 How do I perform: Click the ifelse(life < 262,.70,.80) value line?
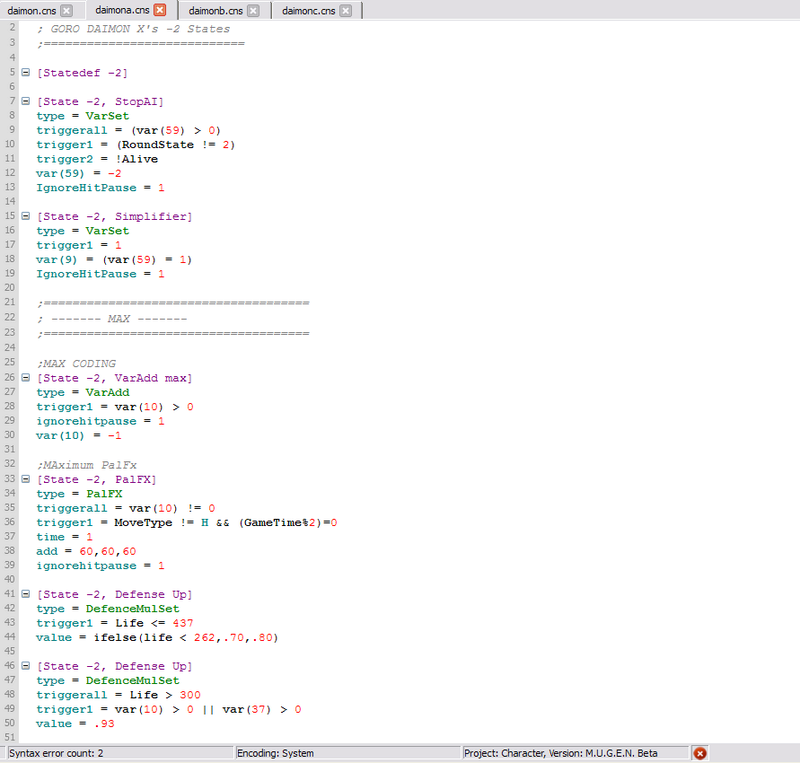157,637
